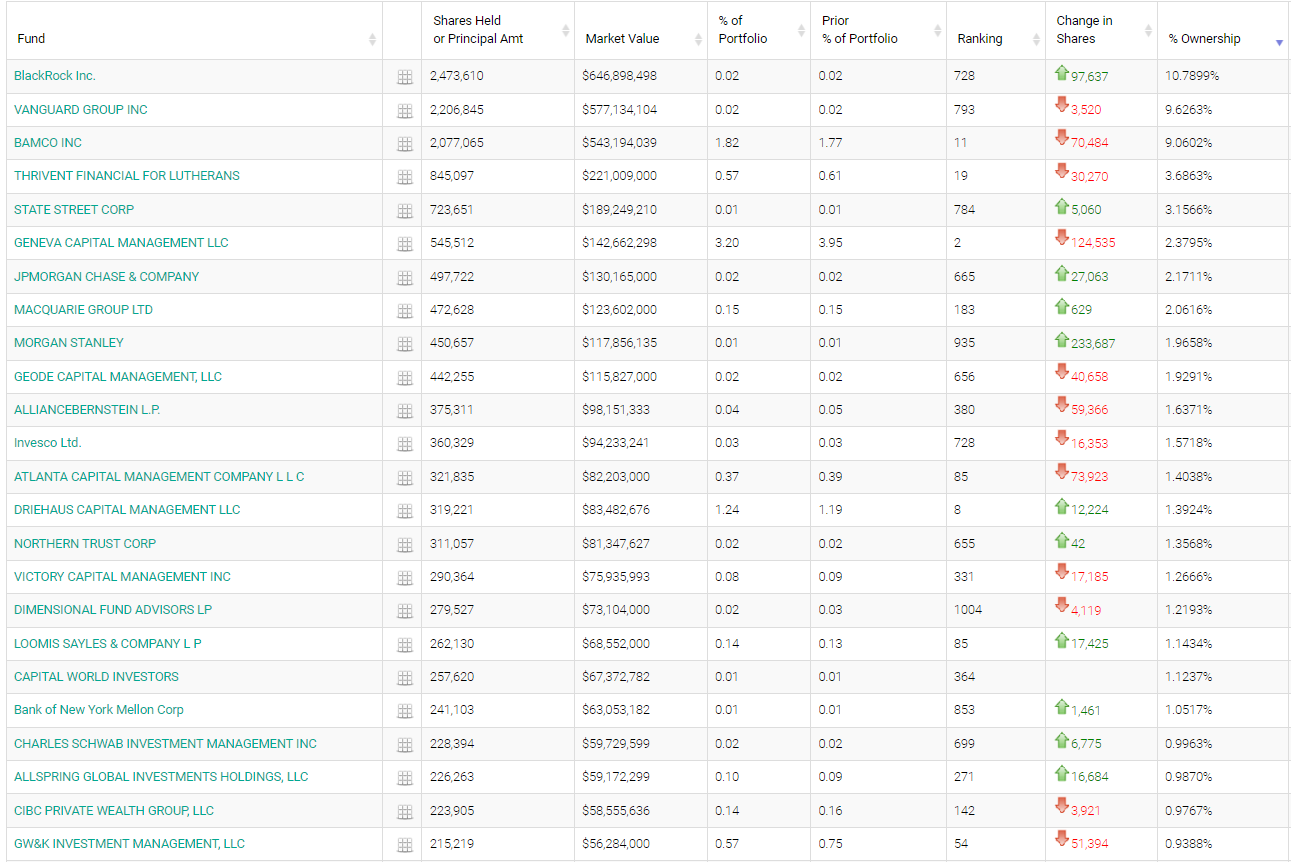Open GEODE CAPITAL MANAGEMENT, LLC link
The image size is (1291, 862).
tap(118, 377)
